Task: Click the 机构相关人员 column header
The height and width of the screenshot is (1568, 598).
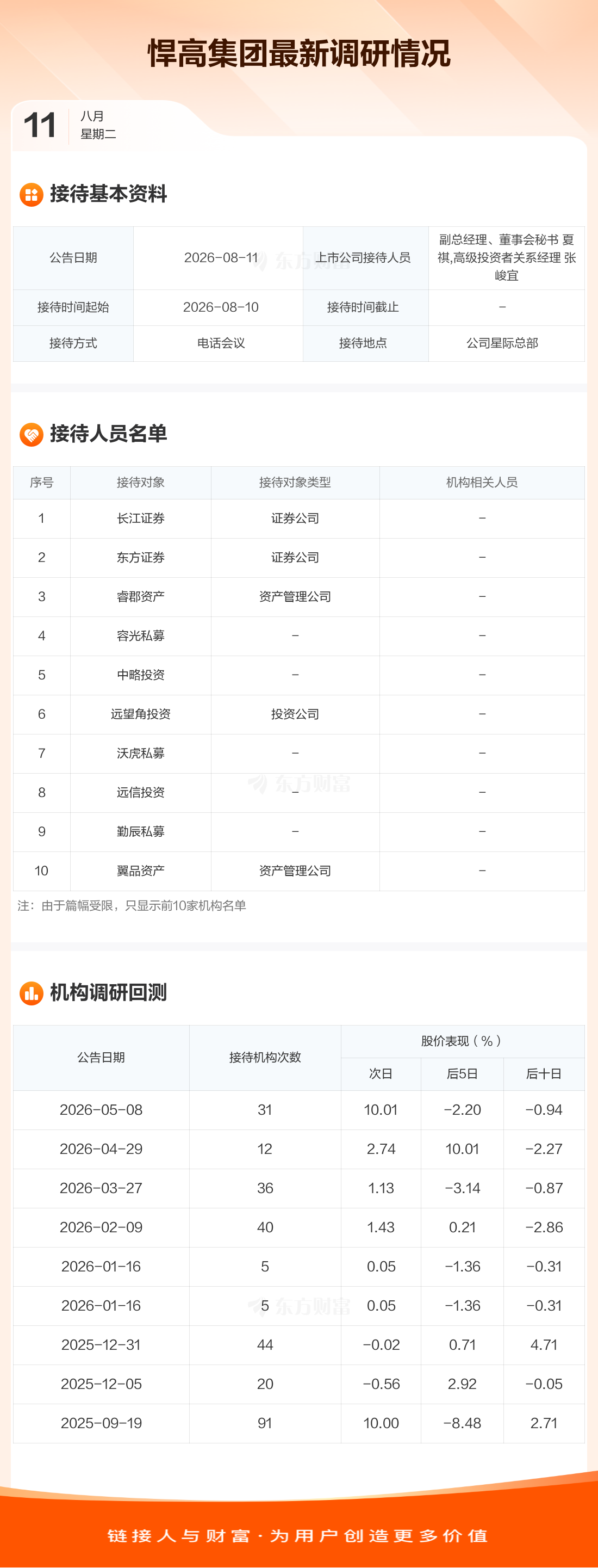Action: [482, 483]
